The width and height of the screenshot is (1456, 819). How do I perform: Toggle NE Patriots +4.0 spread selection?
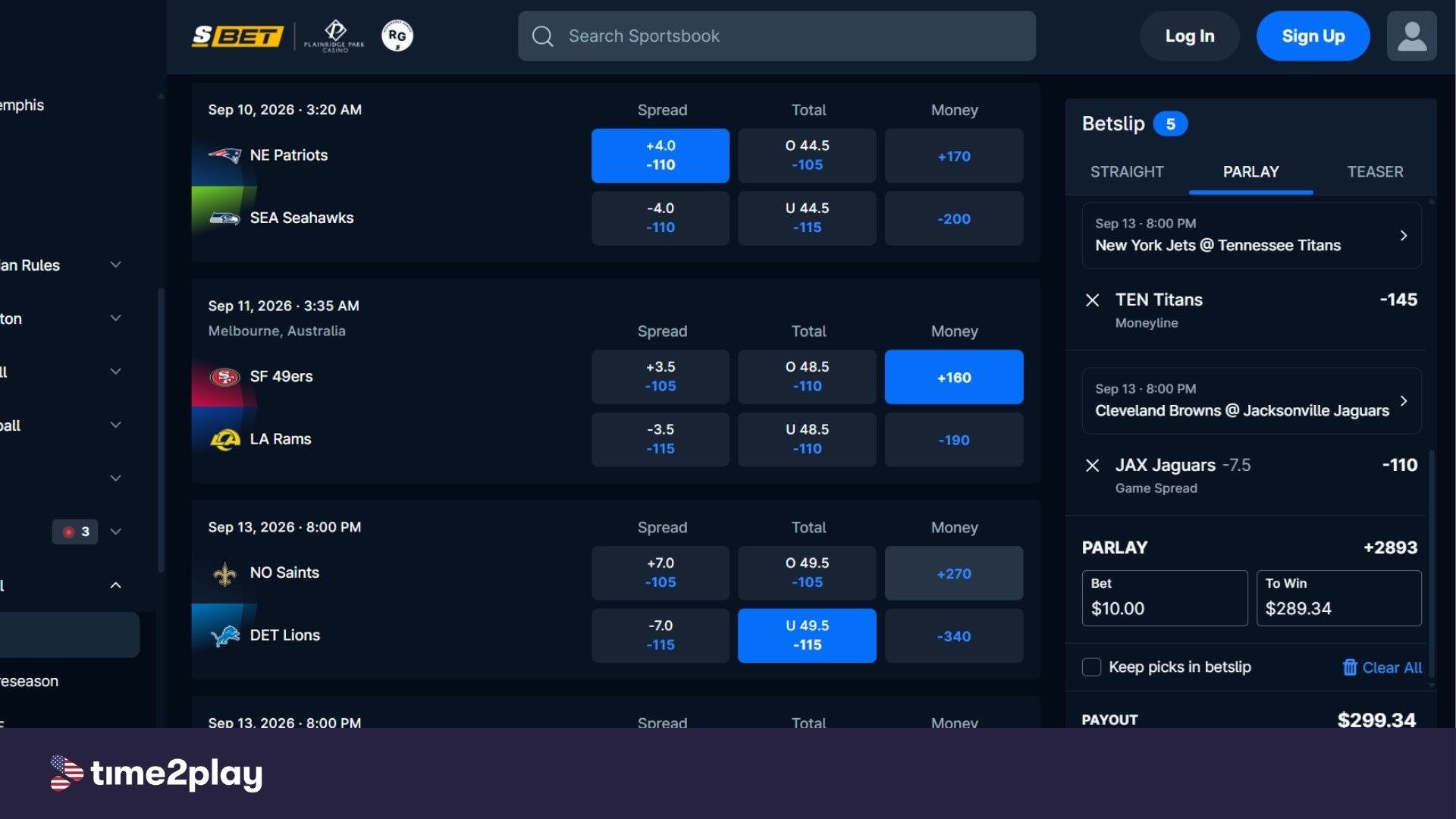click(660, 155)
